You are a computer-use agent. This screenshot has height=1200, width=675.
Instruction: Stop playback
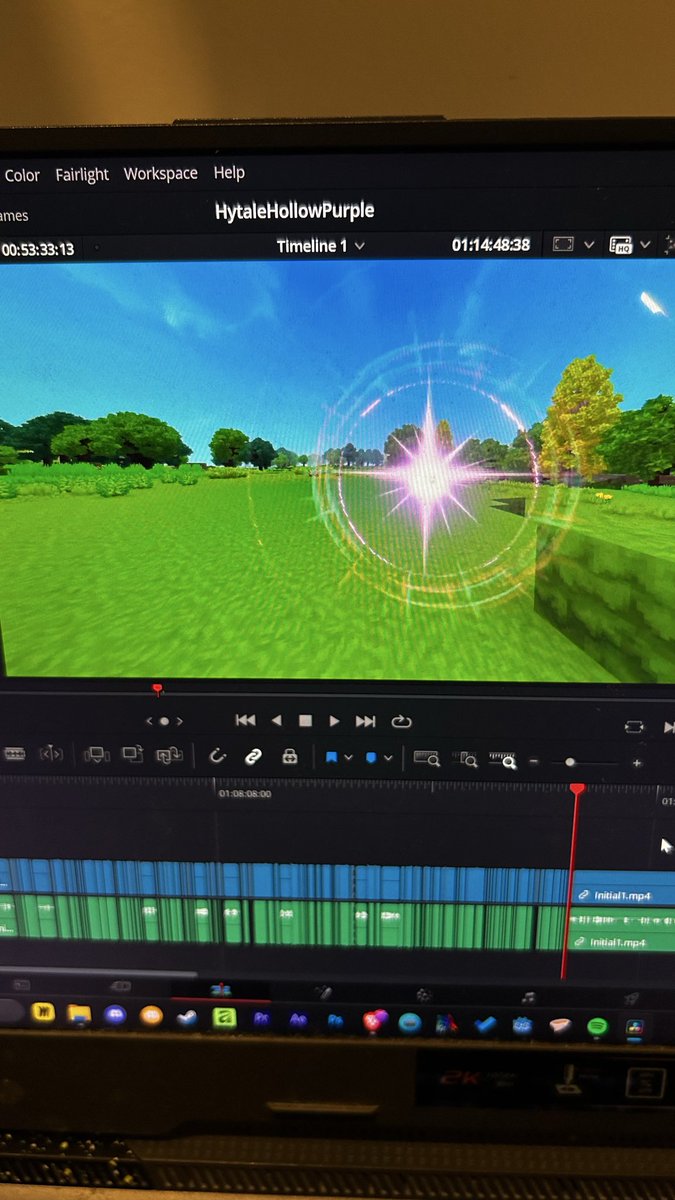point(306,720)
